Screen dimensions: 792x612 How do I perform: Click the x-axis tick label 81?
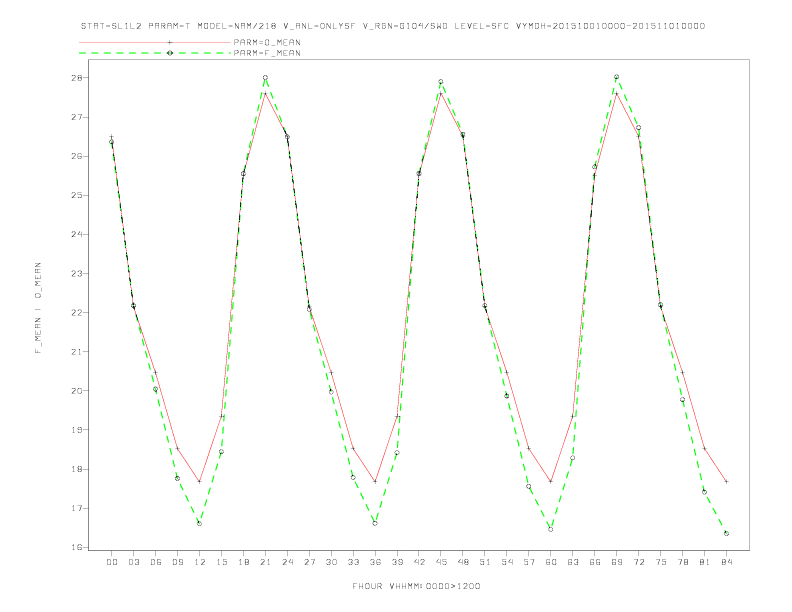coord(705,562)
